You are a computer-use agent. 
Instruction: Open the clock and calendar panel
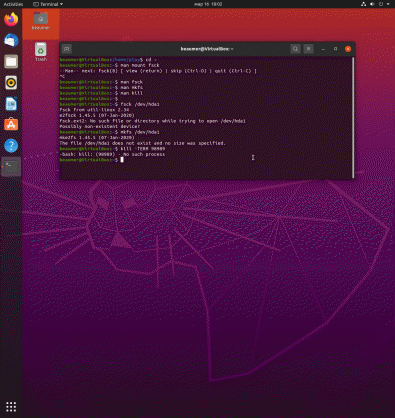click(208, 4)
